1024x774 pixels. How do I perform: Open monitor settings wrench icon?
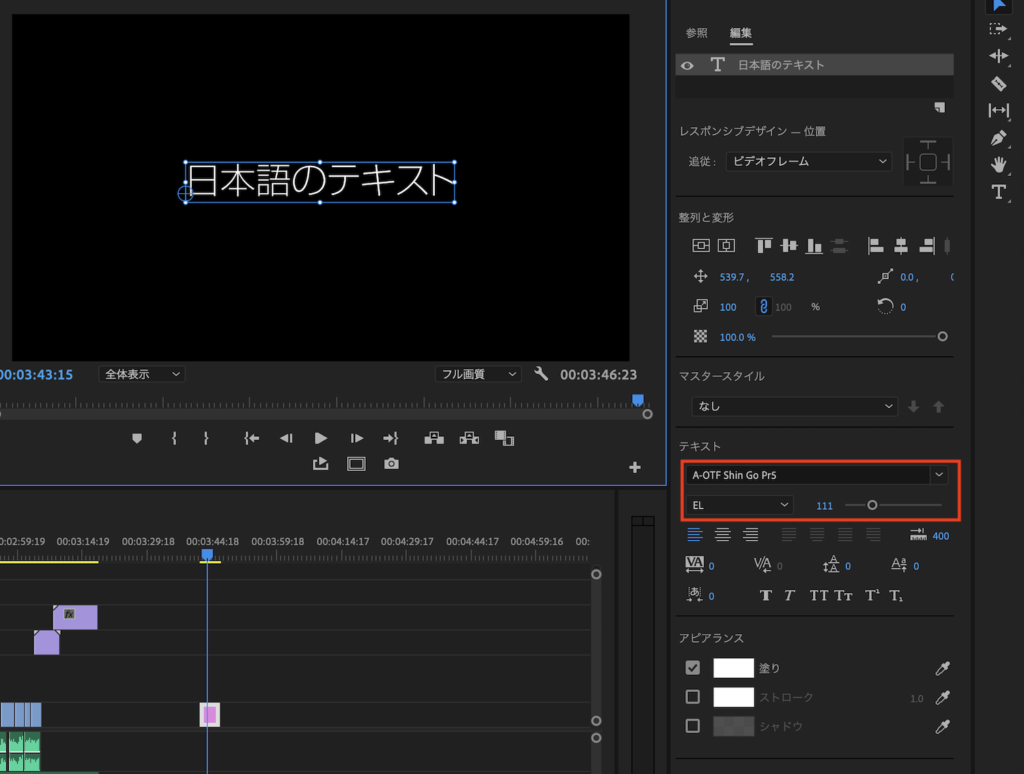541,374
